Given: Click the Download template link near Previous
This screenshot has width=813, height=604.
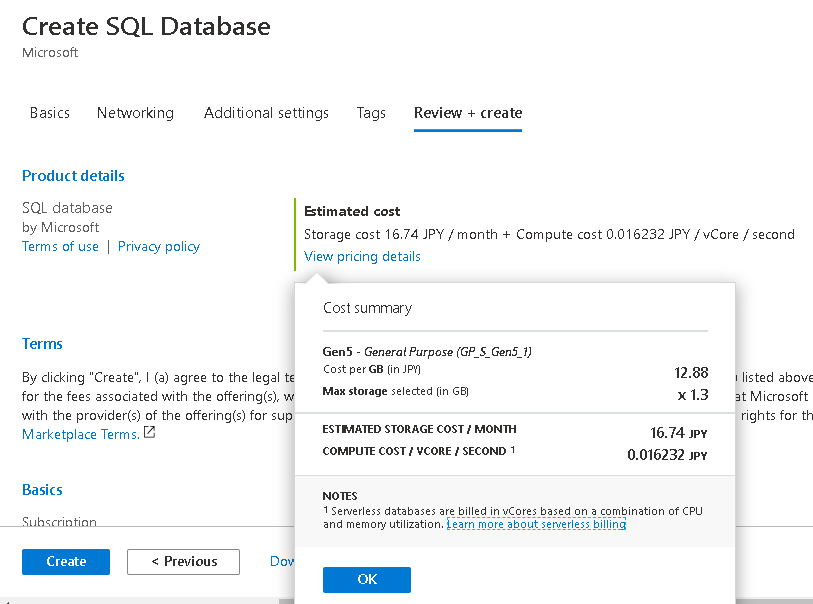Looking at the screenshot, I should [x=283, y=561].
